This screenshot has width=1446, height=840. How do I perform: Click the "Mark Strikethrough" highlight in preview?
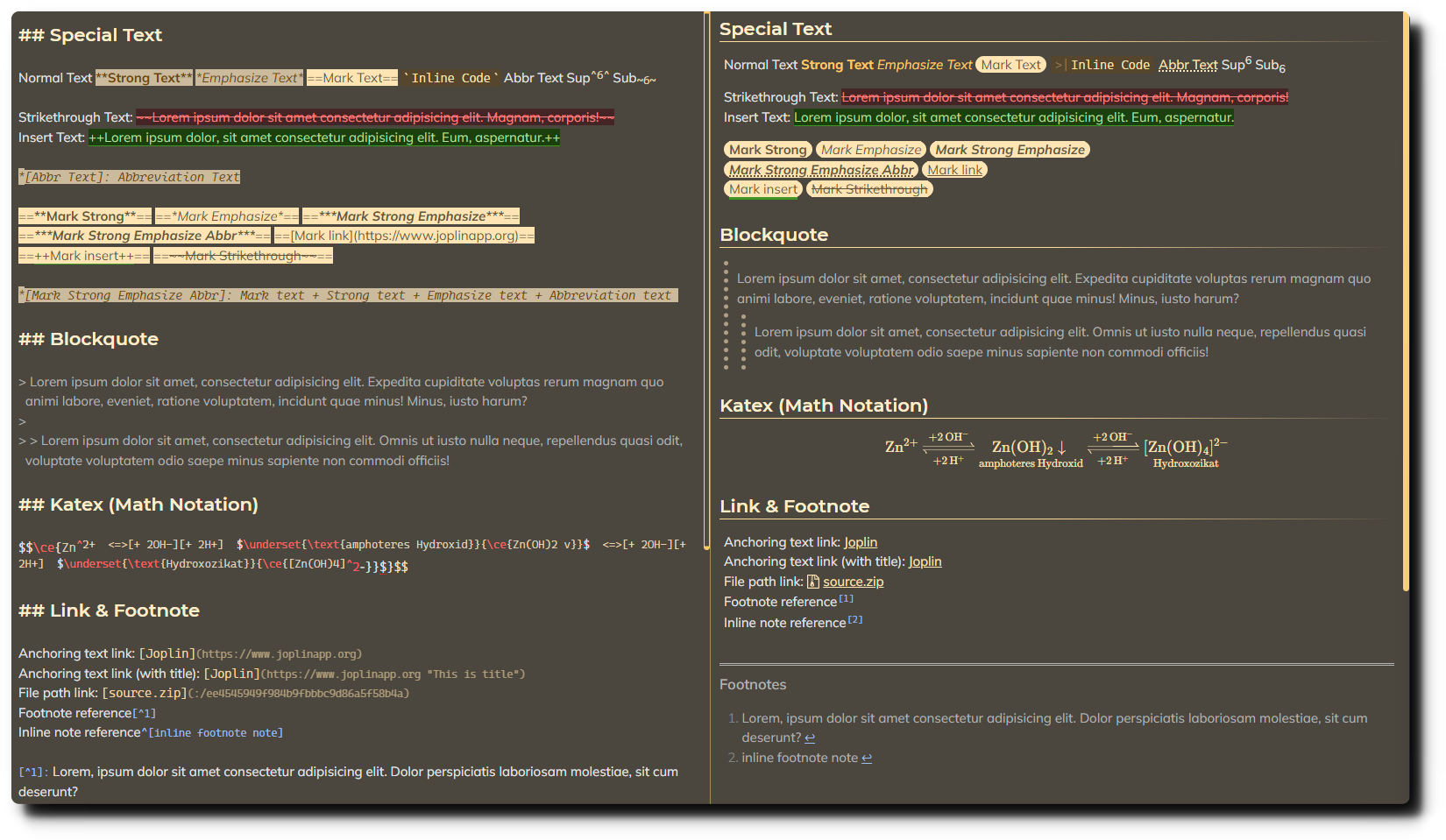[x=869, y=189]
